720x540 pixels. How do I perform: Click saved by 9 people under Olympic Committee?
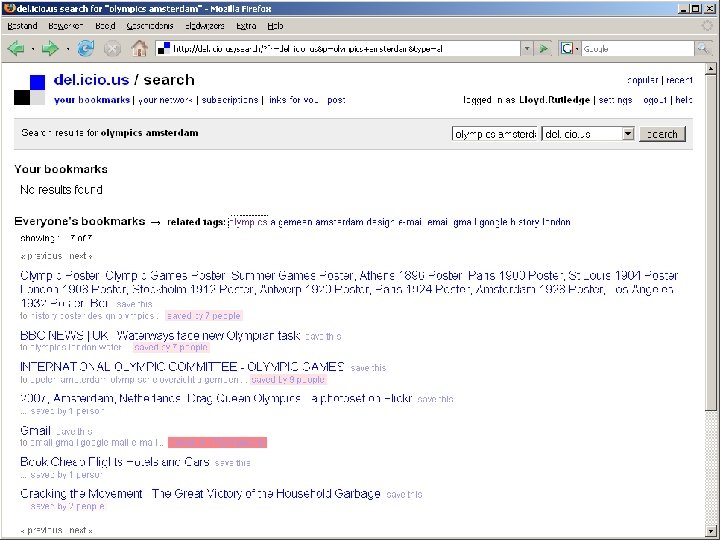point(288,380)
